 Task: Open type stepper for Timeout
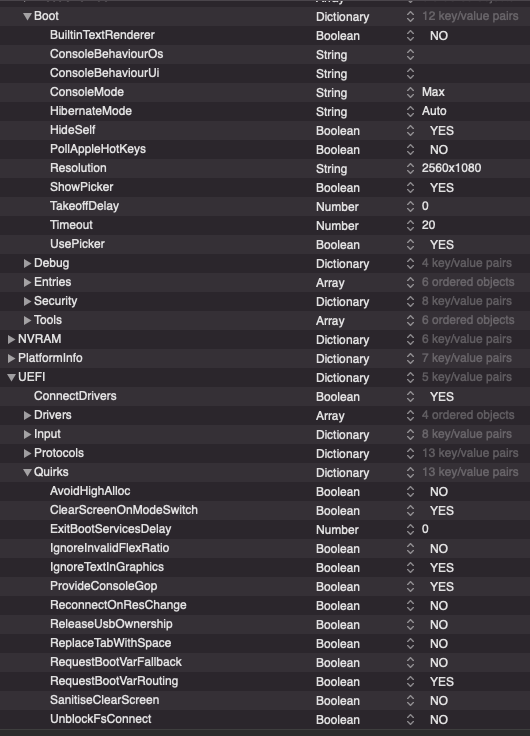click(410, 225)
